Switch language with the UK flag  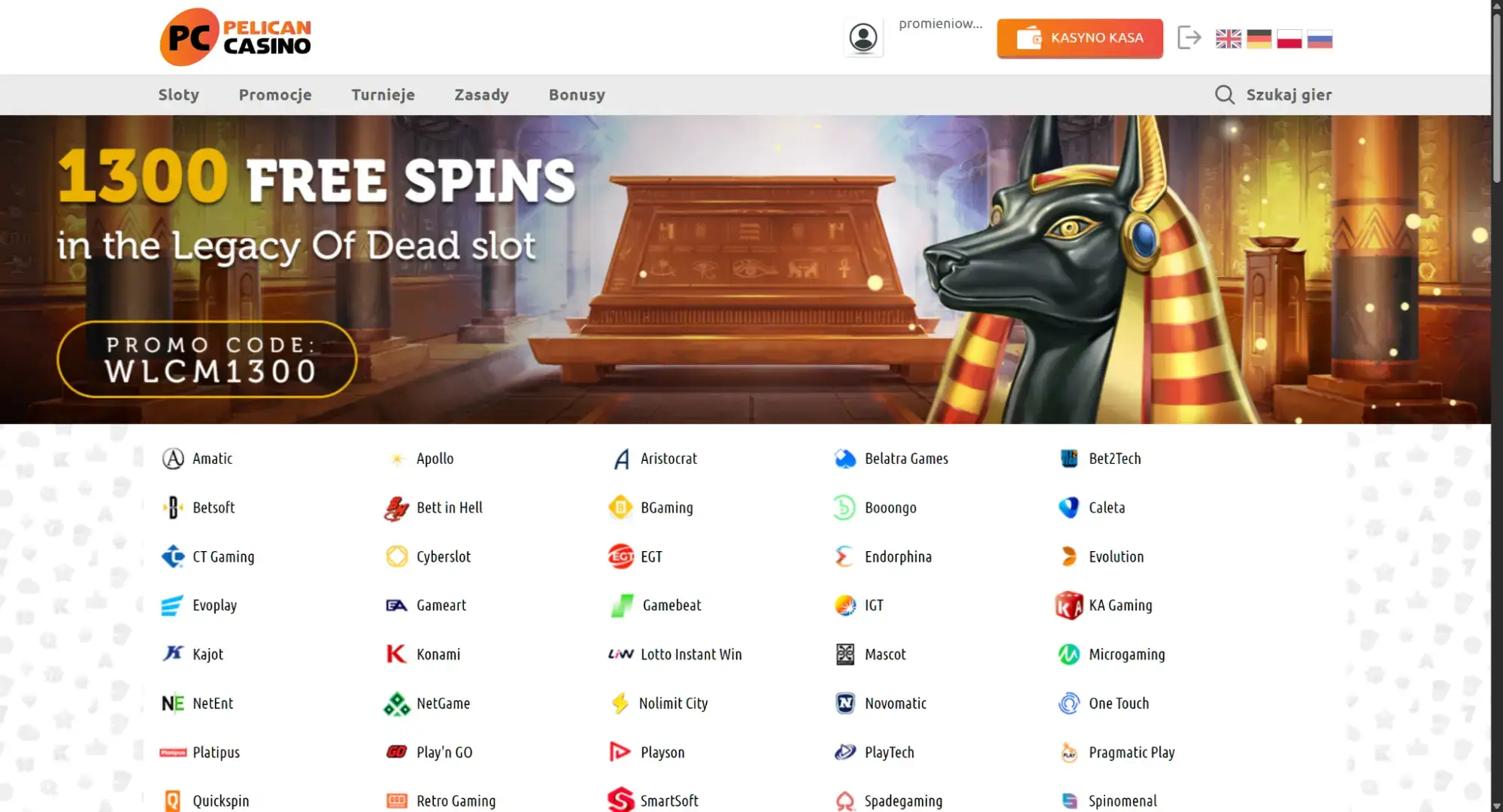[x=1229, y=39]
